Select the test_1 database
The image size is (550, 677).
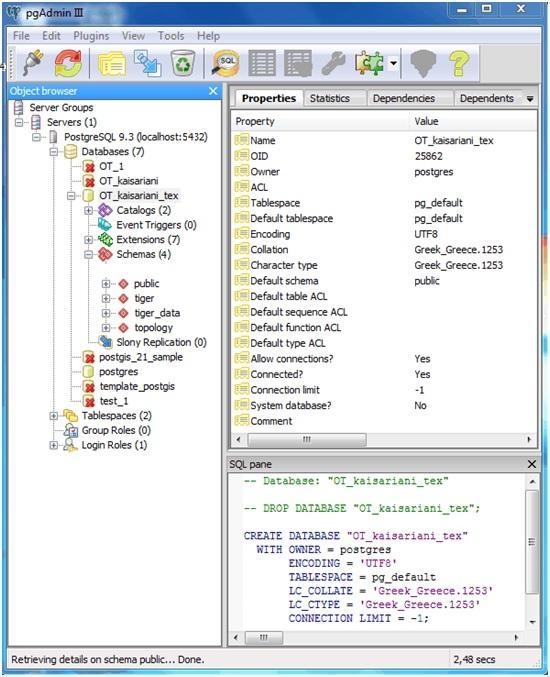coord(114,401)
